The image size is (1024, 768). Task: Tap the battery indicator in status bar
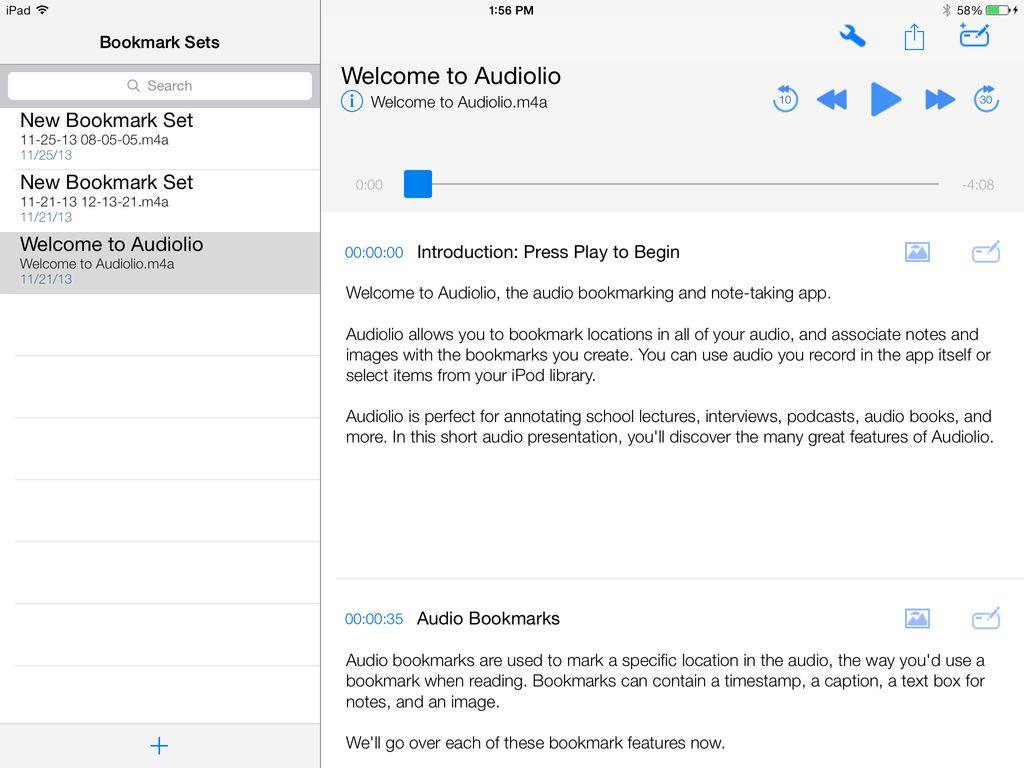coord(997,10)
